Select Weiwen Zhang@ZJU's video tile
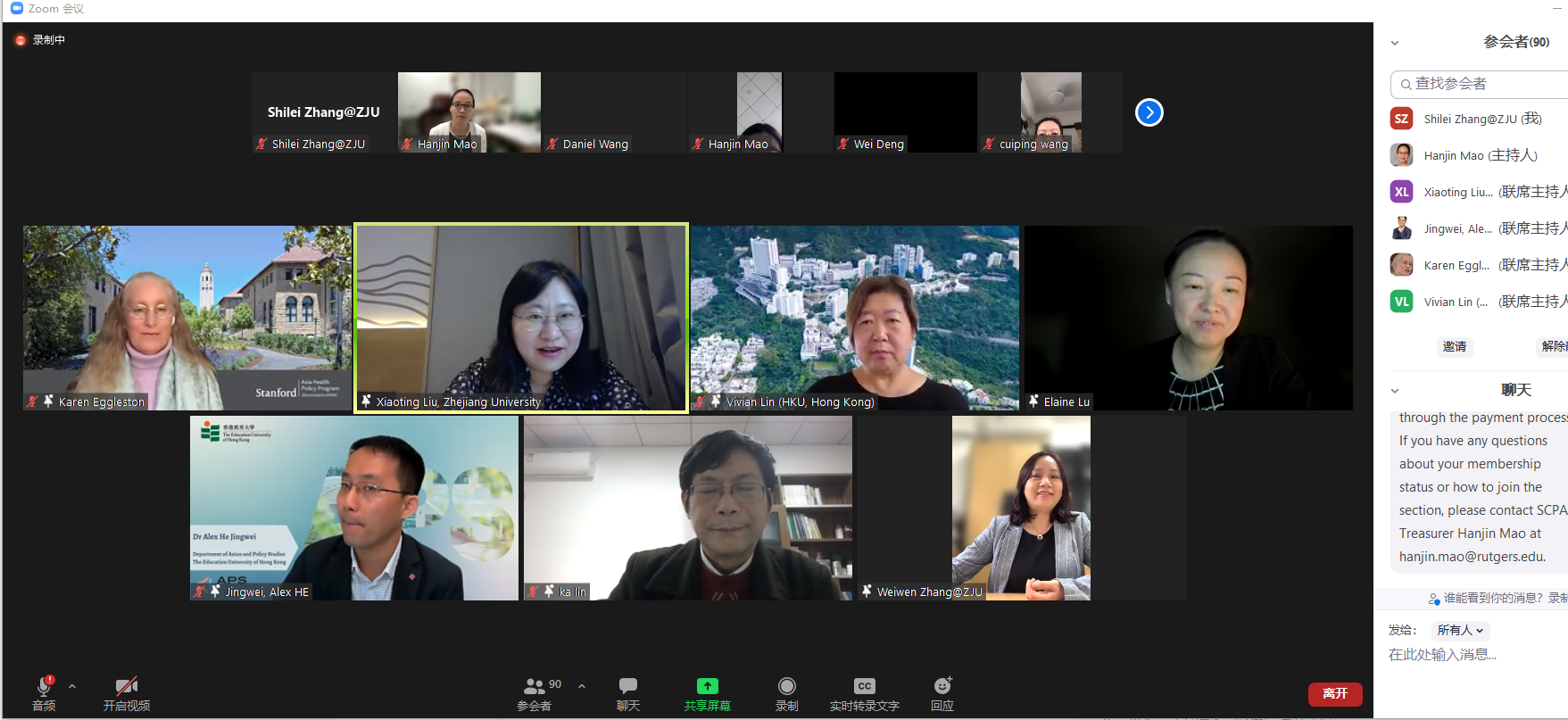Viewport: 1568px width, 720px height. [x=1022, y=508]
